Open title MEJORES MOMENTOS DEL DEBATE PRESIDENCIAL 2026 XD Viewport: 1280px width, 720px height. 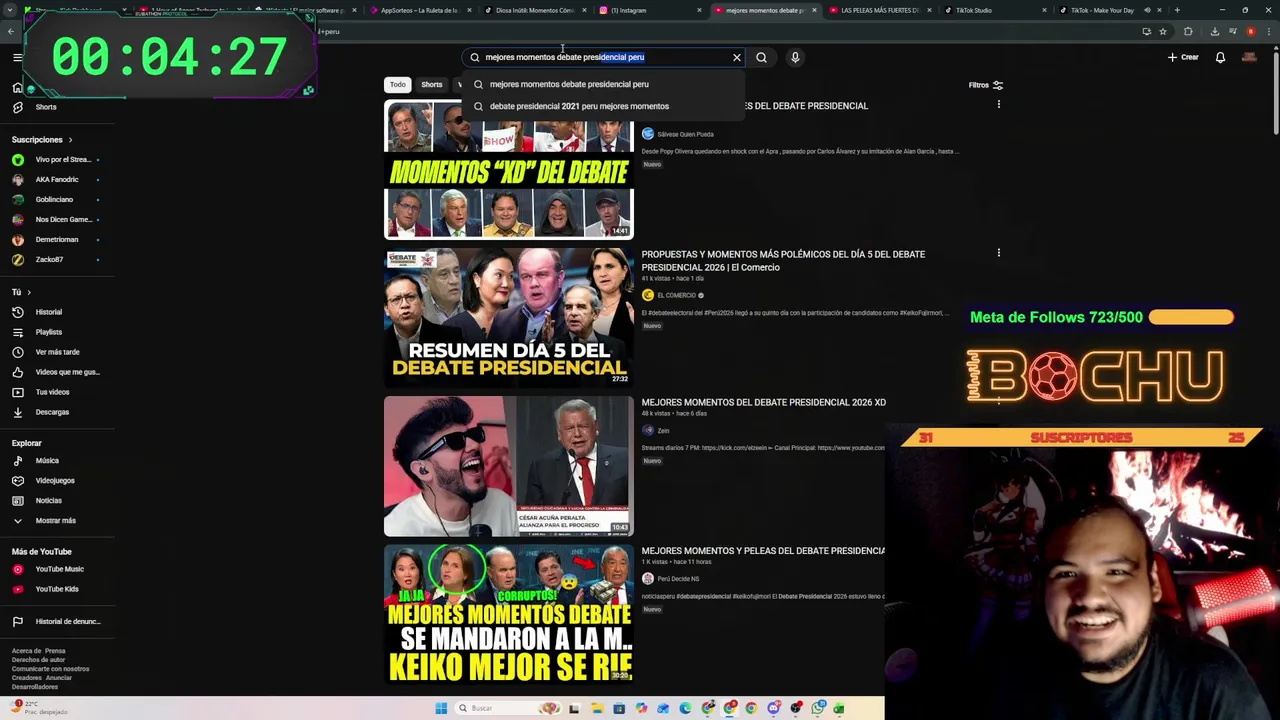[x=763, y=402]
